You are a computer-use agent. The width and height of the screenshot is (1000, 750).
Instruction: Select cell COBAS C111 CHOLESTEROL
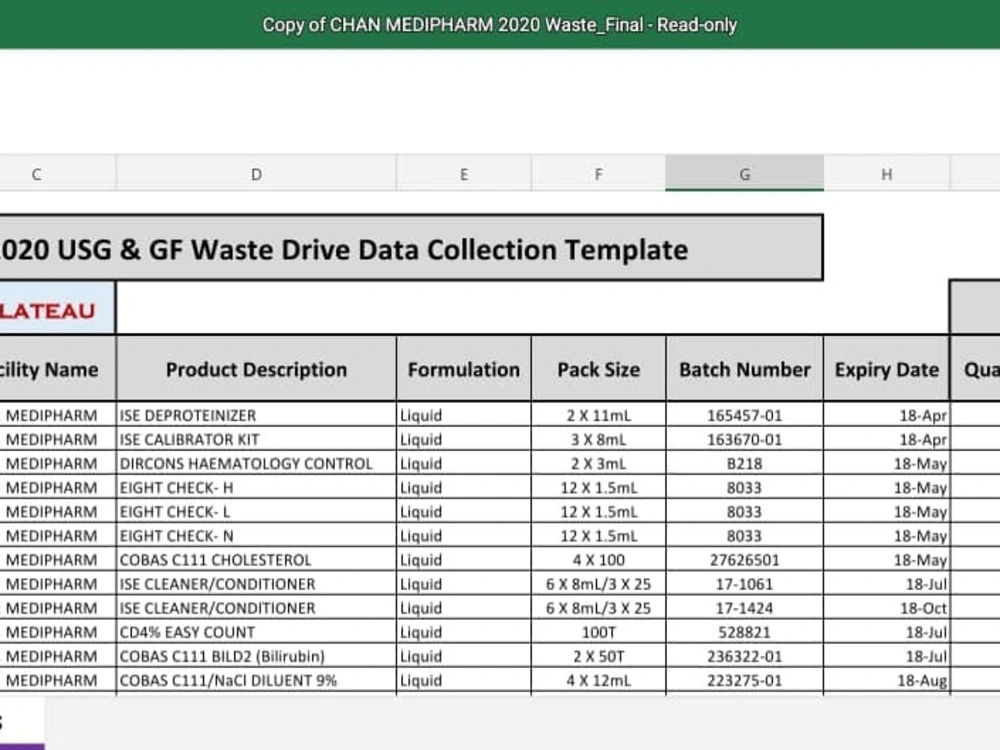pos(256,560)
